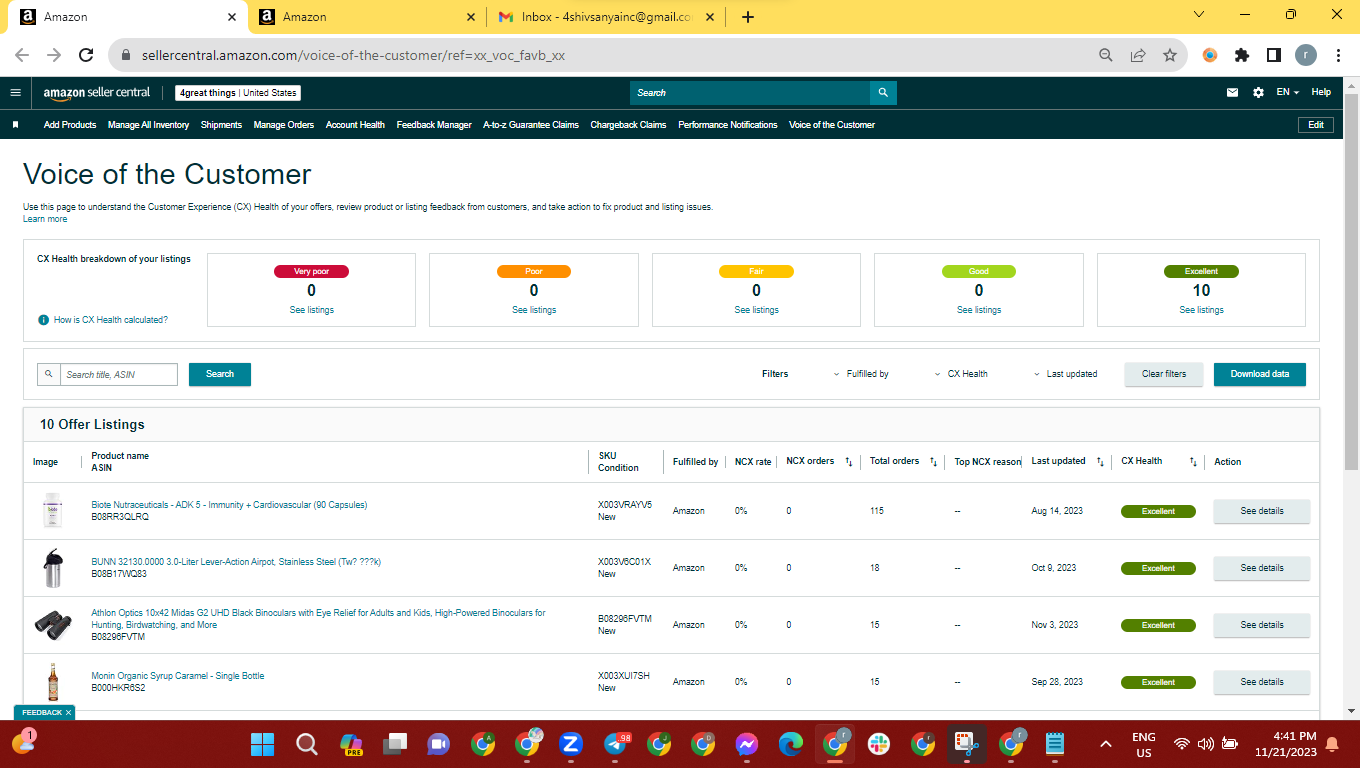Sort the table by Last updated column
Image resolution: width=1360 pixels, height=768 pixels.
(x=1100, y=462)
